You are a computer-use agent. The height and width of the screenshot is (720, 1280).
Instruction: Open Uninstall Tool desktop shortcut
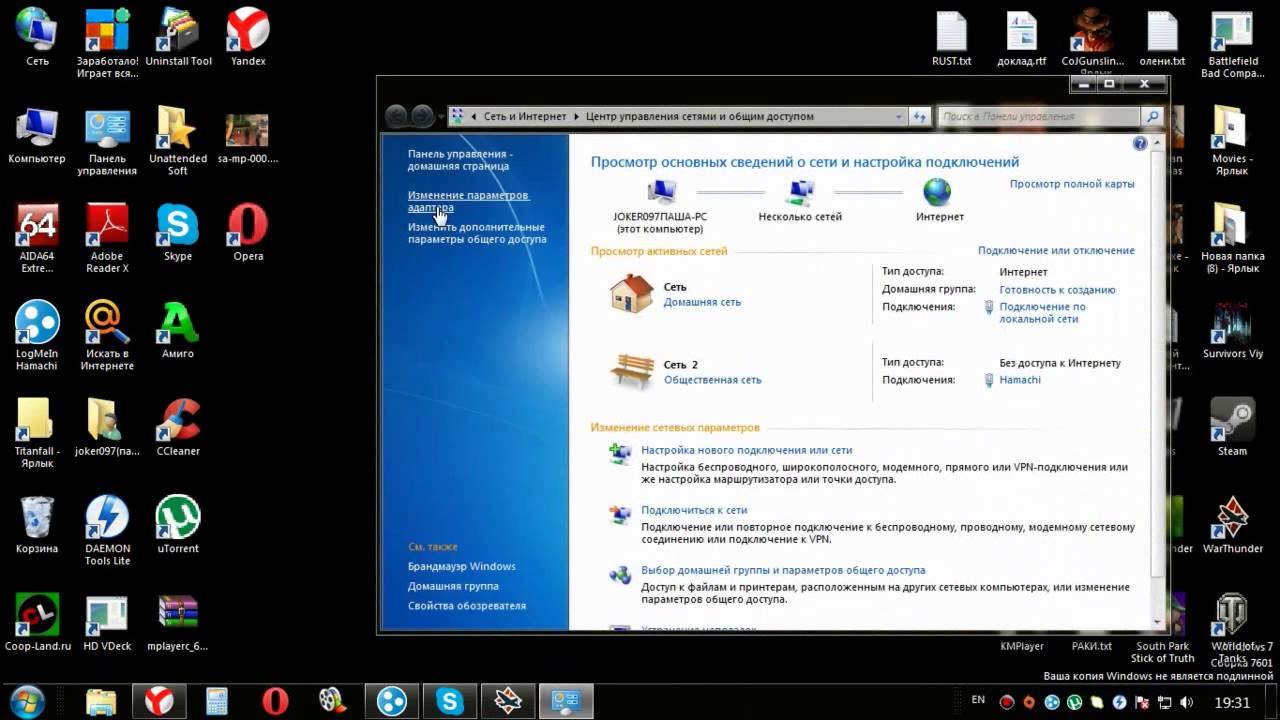point(178,37)
